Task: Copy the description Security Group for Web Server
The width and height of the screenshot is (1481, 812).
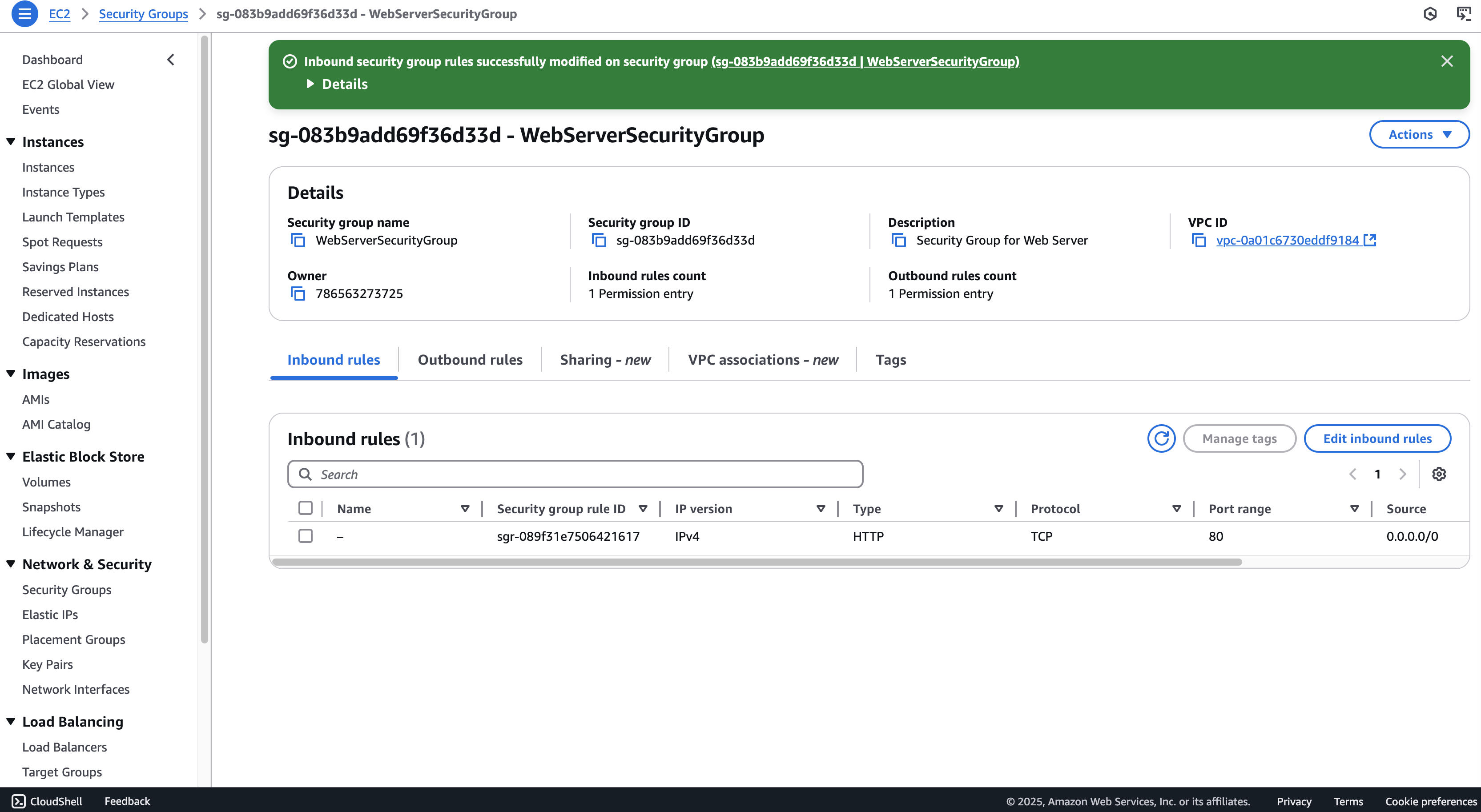Action: [898, 240]
